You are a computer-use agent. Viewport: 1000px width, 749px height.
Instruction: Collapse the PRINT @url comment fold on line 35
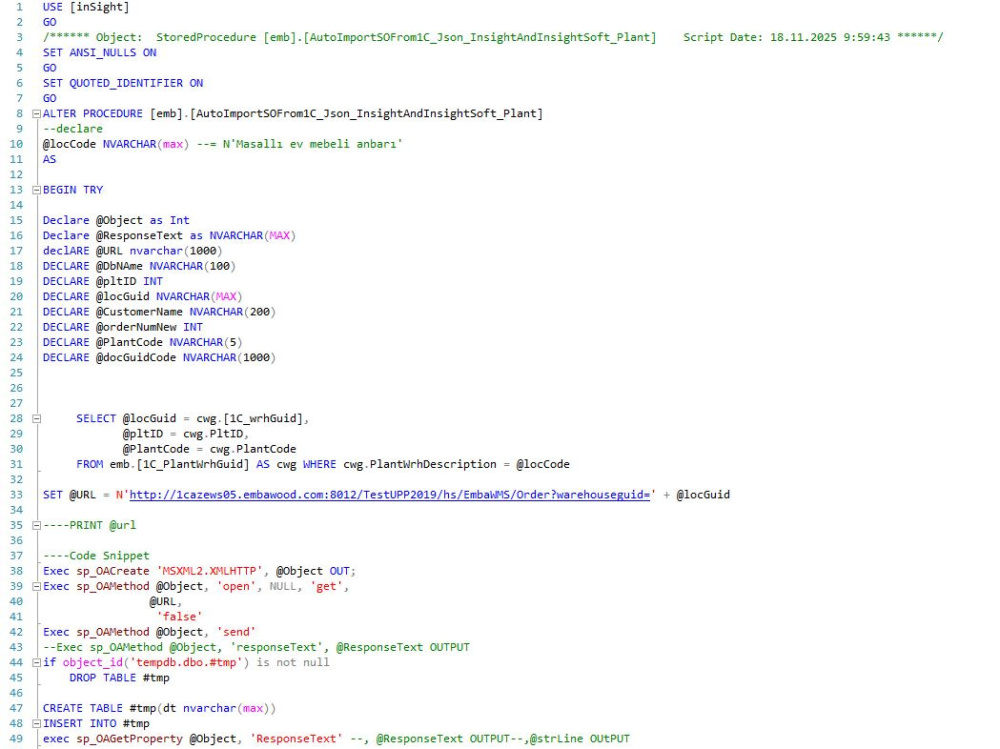[36, 526]
